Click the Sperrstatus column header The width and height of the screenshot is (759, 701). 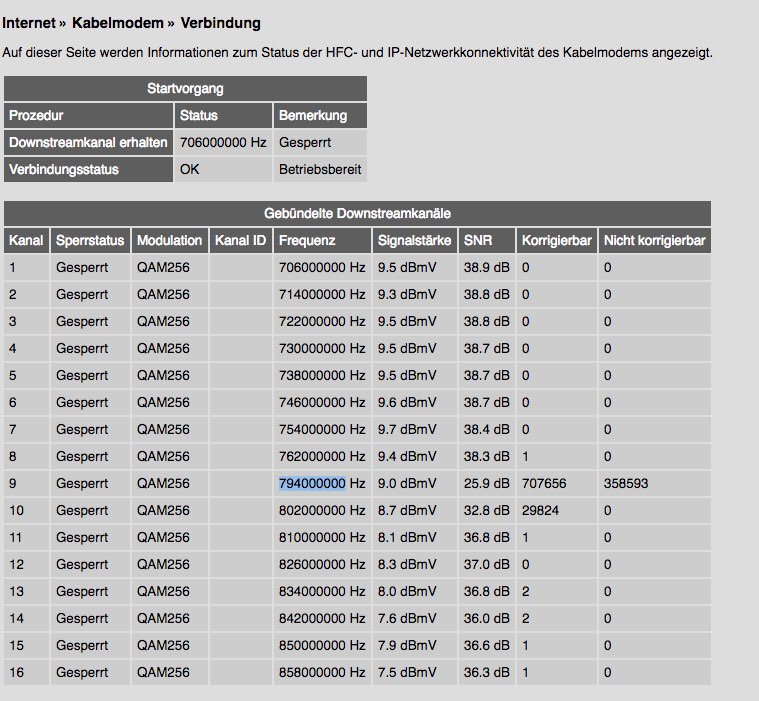point(90,240)
